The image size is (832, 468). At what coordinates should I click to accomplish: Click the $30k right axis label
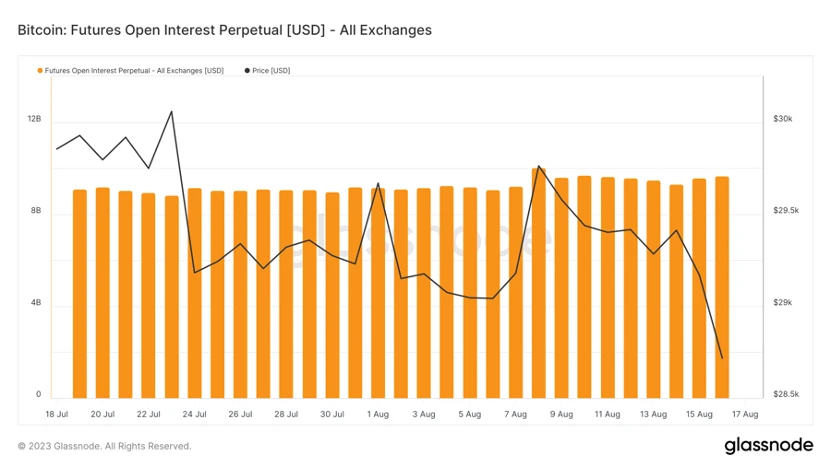(x=783, y=119)
